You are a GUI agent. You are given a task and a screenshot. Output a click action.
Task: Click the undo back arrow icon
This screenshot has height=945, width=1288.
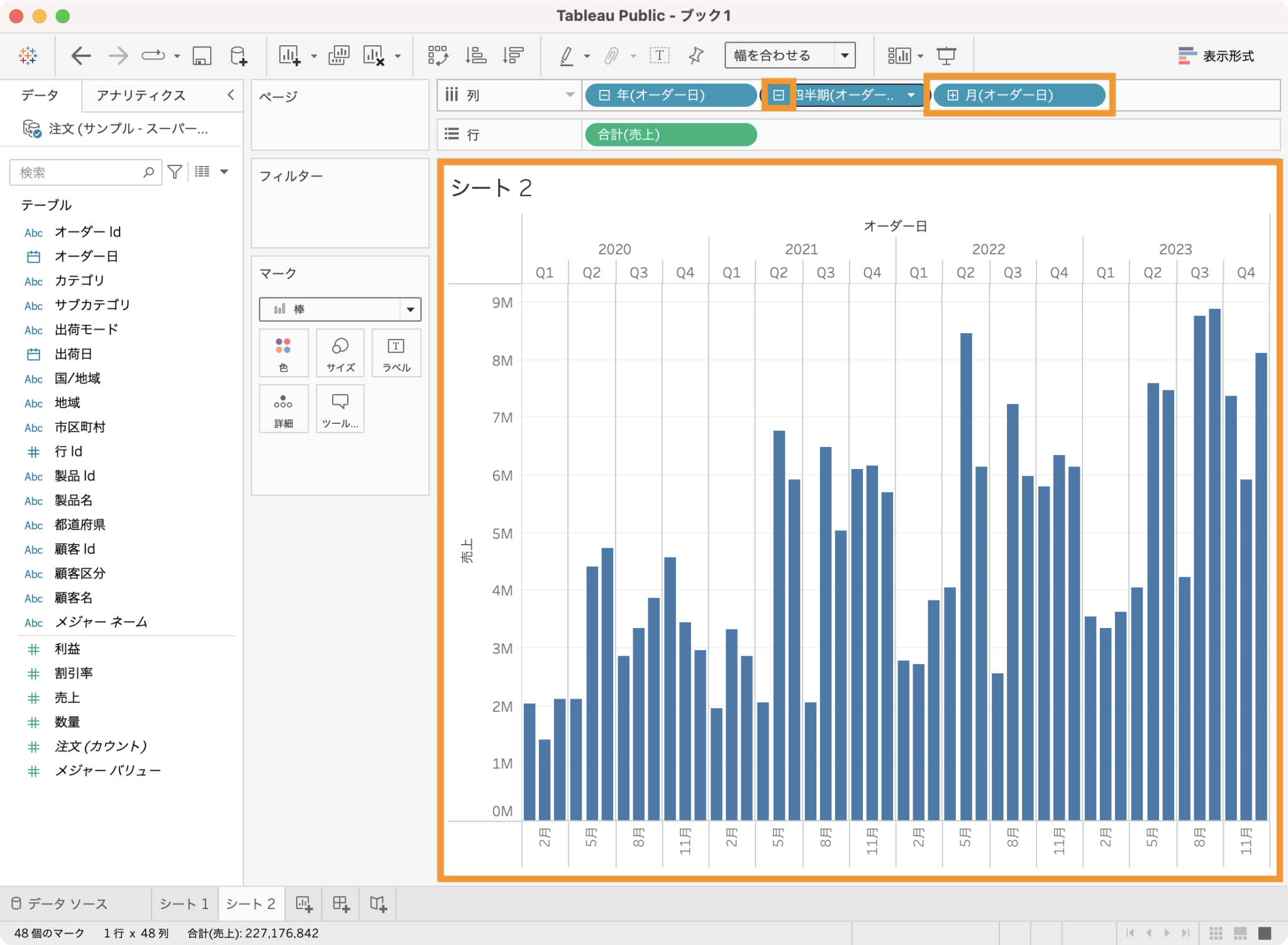tap(80, 56)
